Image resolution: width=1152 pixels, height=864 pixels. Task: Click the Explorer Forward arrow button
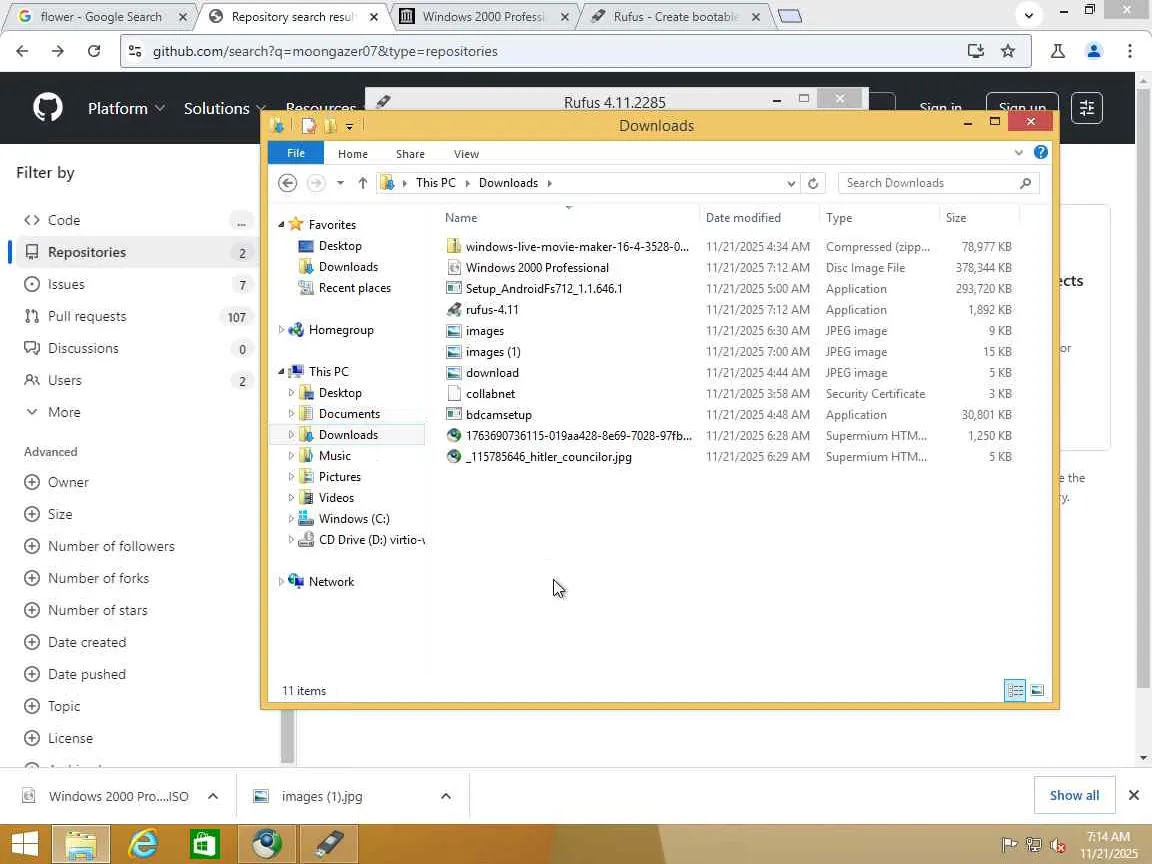[316, 183]
